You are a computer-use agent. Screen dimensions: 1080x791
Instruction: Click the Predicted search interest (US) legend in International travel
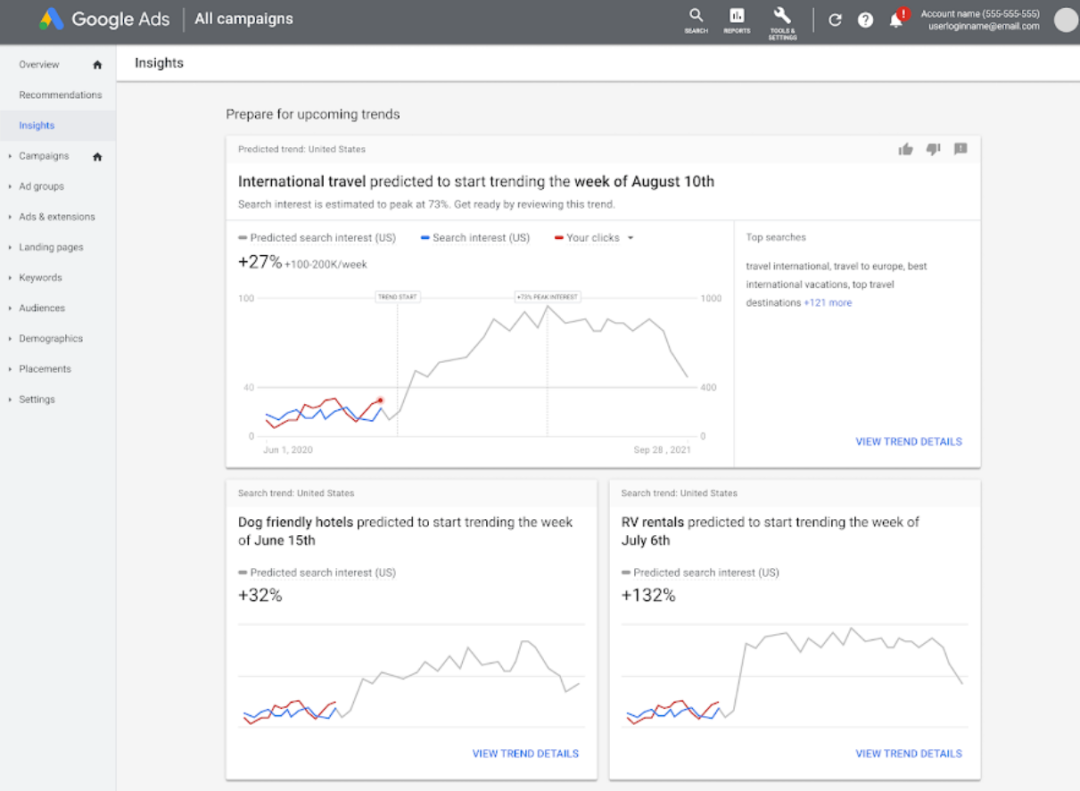click(317, 238)
